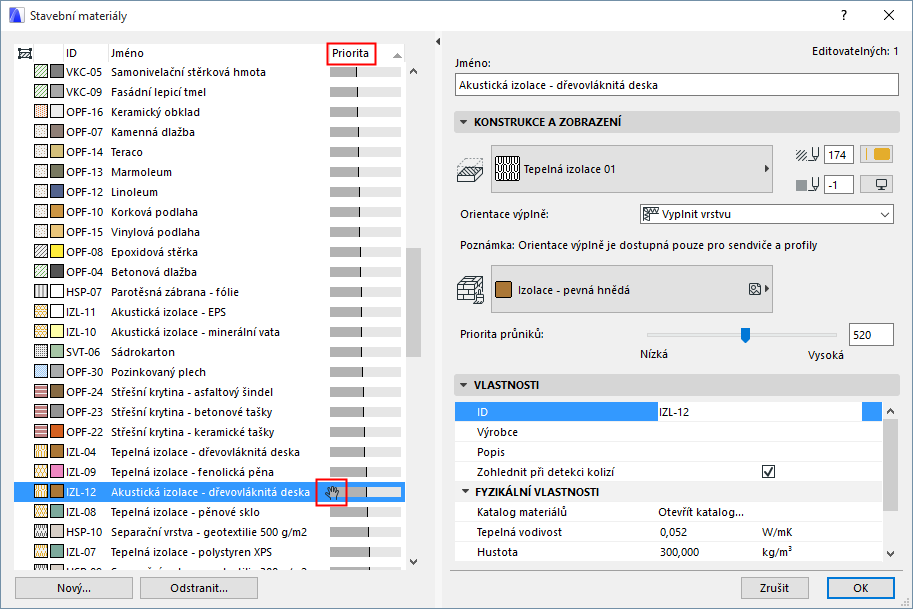Collapse the KONSTRUKCE A ZOBRAZENÍ panel

click(463, 122)
